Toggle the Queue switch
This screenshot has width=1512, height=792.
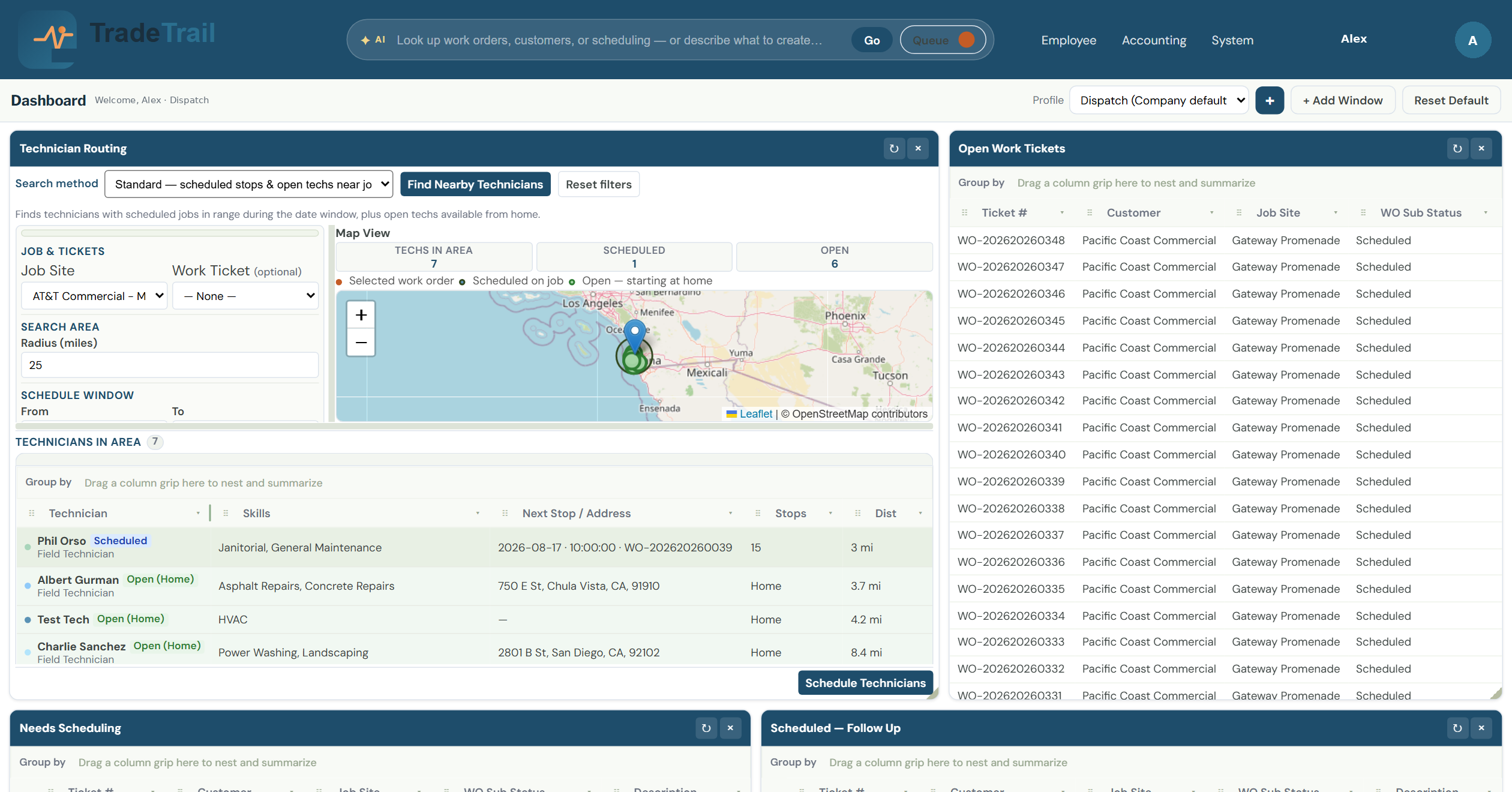click(x=943, y=40)
